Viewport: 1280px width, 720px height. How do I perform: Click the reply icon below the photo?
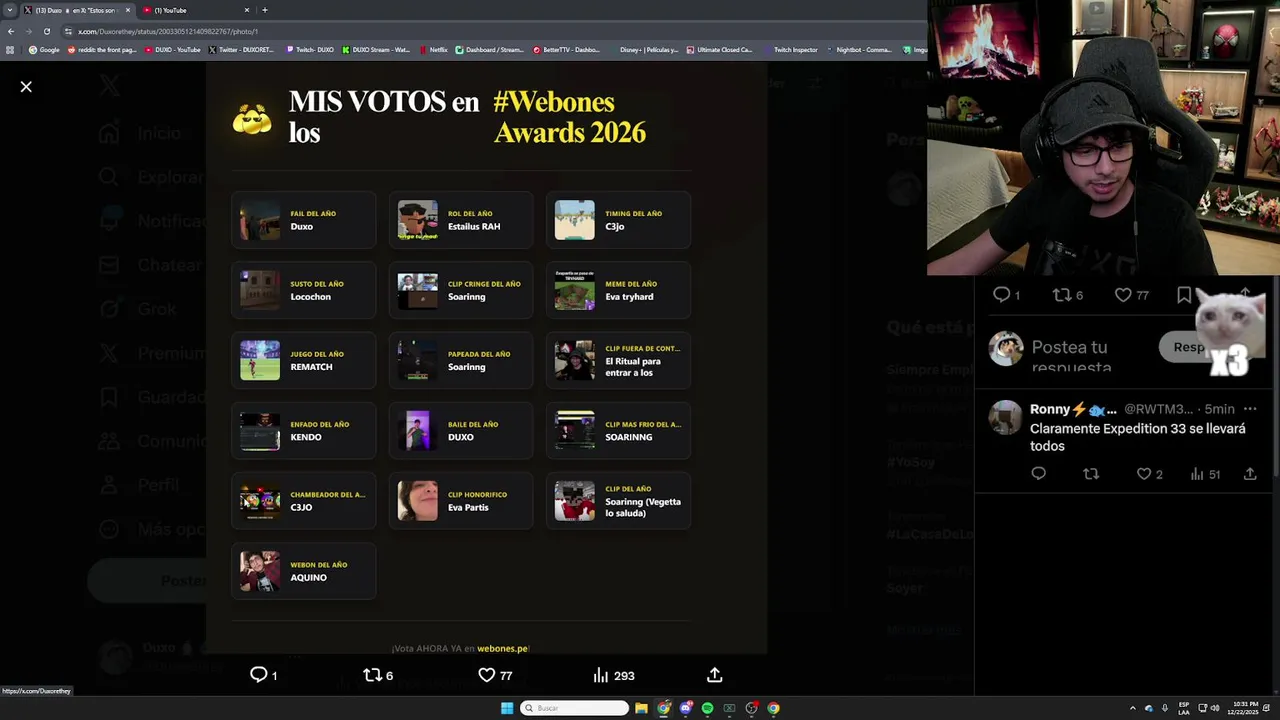pyautogui.click(x=259, y=675)
